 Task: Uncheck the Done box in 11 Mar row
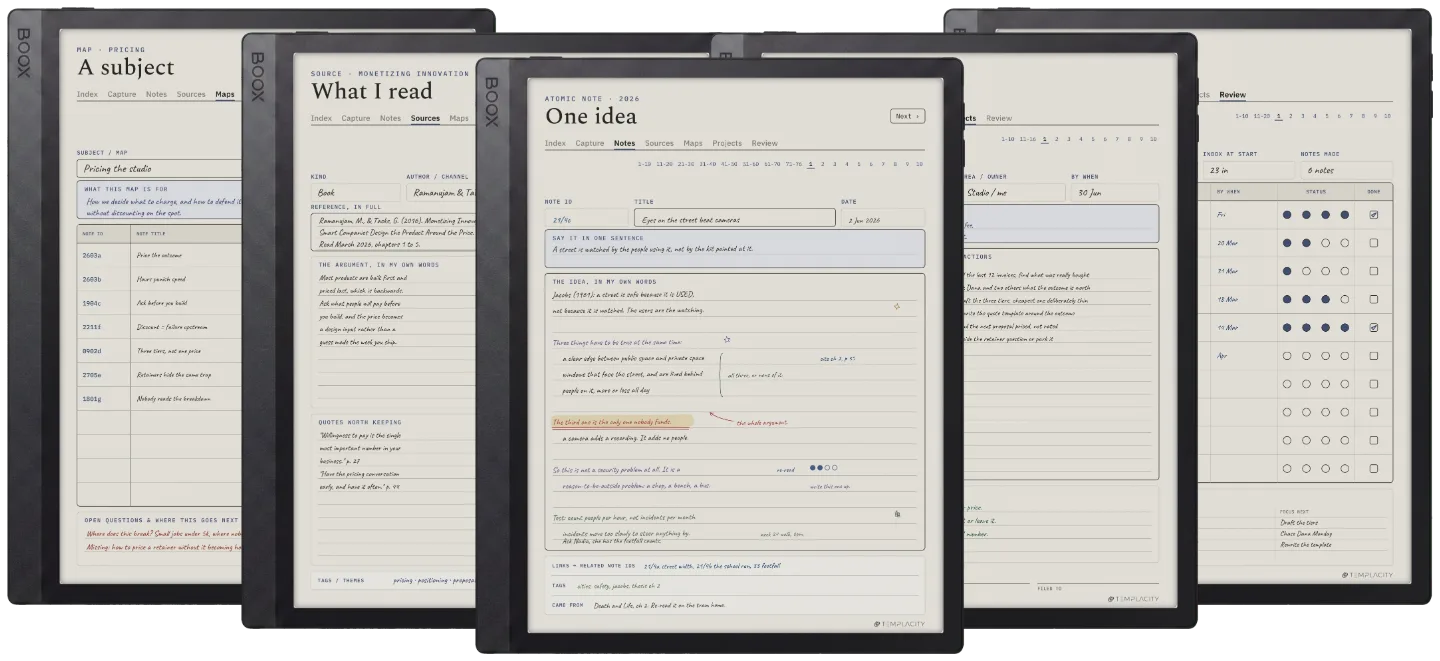[x=1373, y=327]
